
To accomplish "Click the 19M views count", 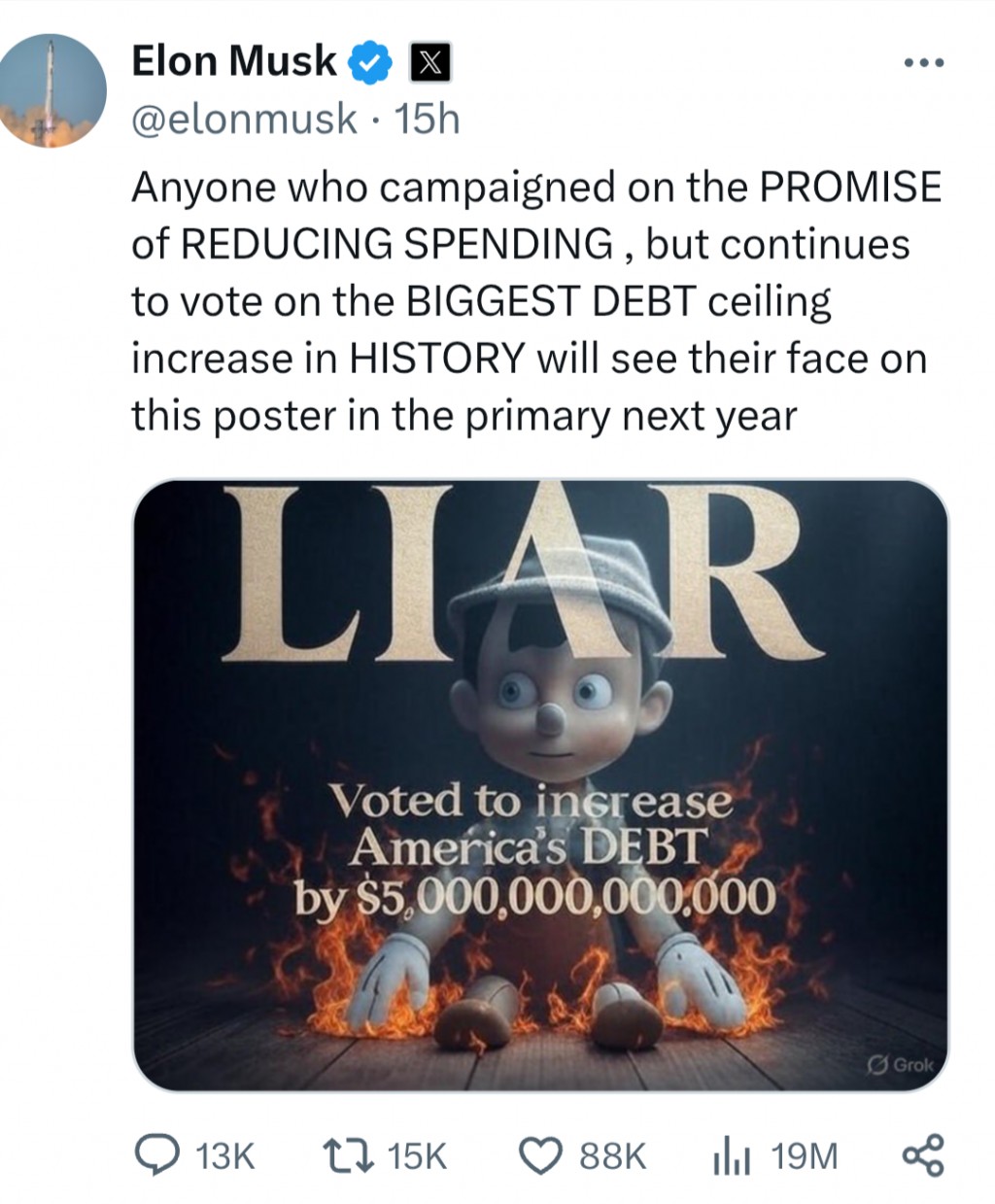I will click(804, 1156).
